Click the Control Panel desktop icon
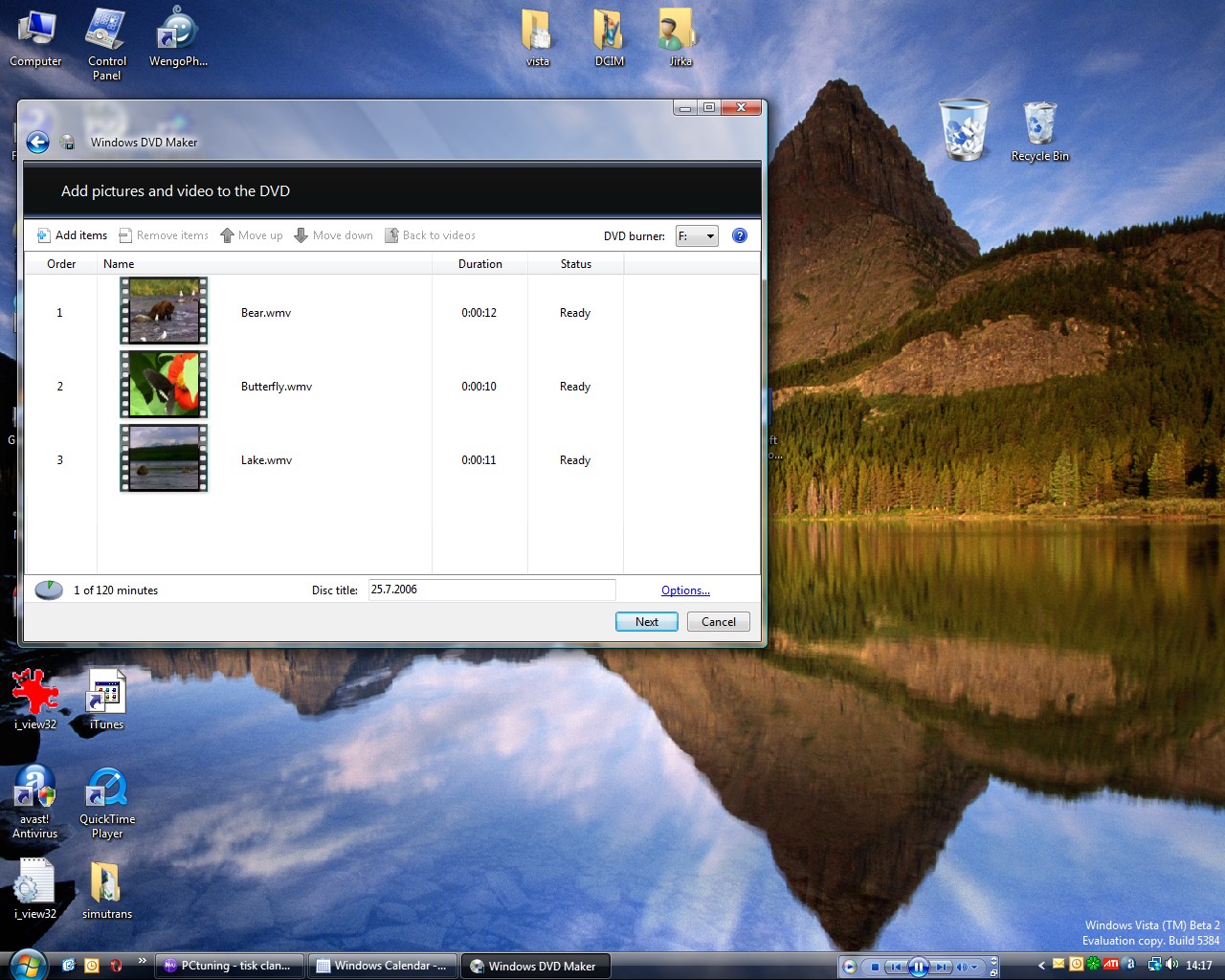Screen dimensions: 1225x980 click(x=107, y=44)
